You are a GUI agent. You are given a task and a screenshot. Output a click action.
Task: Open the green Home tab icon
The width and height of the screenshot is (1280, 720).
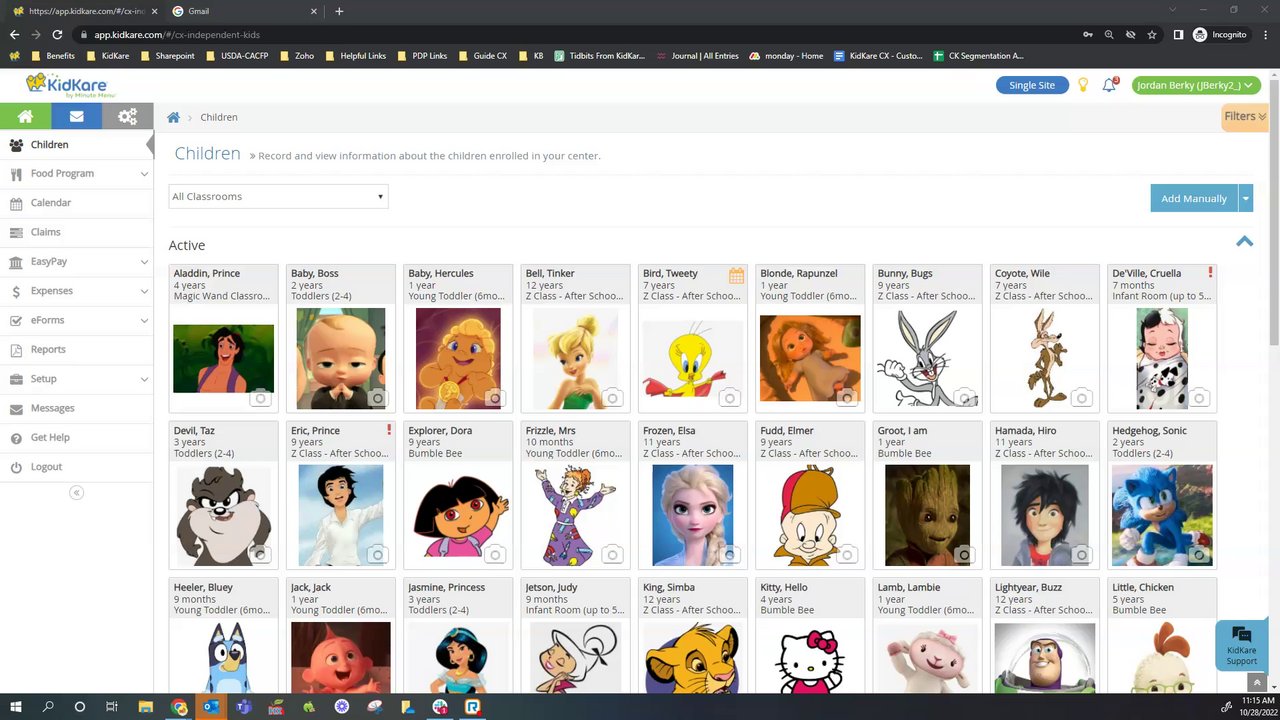coord(25,116)
